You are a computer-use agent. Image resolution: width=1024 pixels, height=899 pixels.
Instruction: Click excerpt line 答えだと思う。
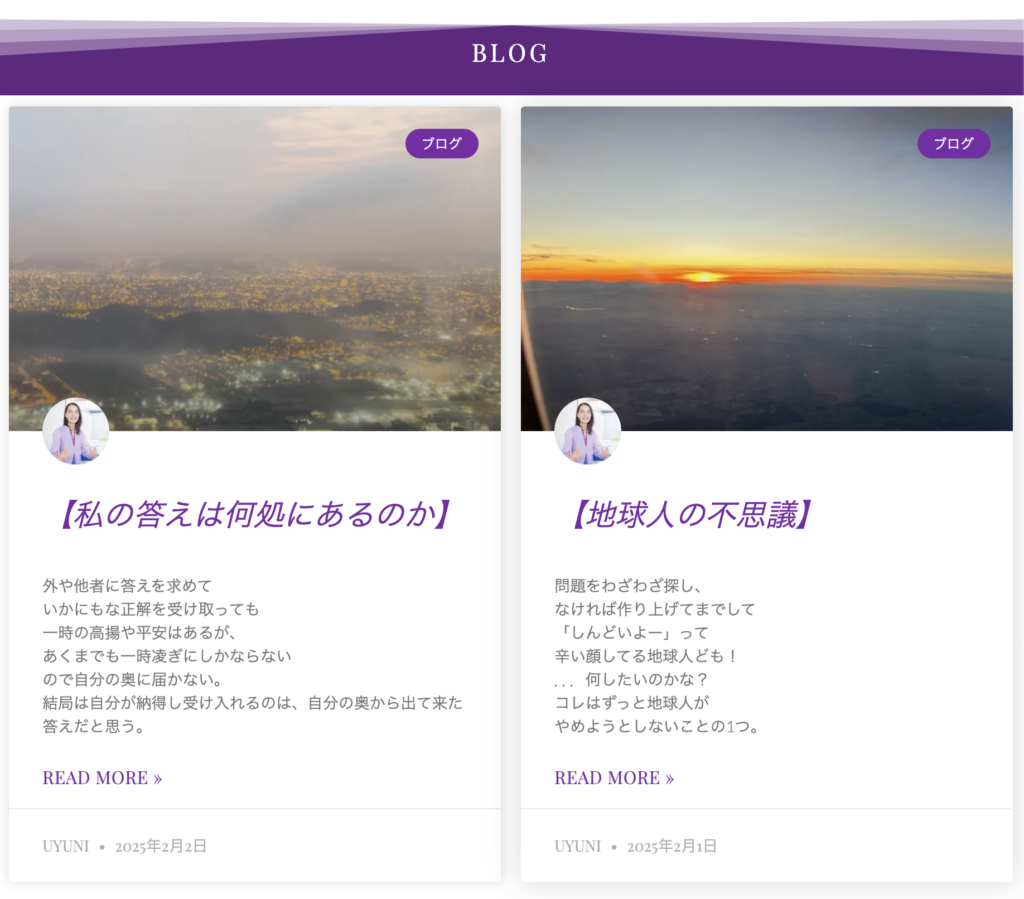[94, 726]
